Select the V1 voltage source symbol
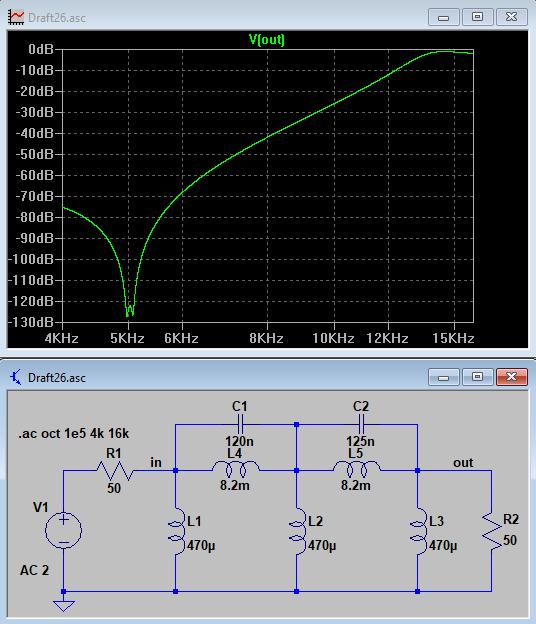The image size is (536, 624). (x=64, y=530)
